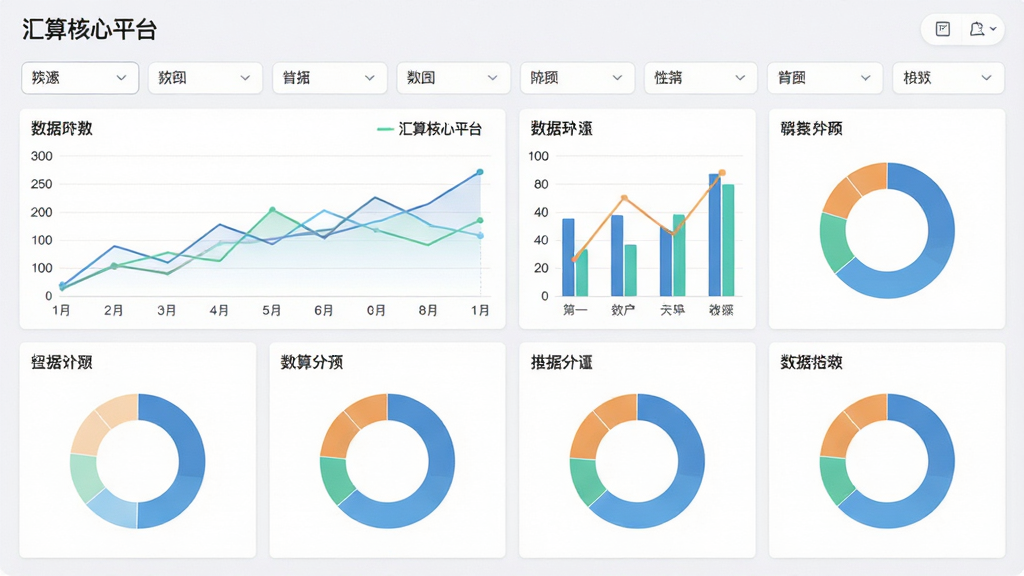Screen dimensions: 1024x576
Task: Select the 第一 category label under the bar chart
Action: (575, 310)
